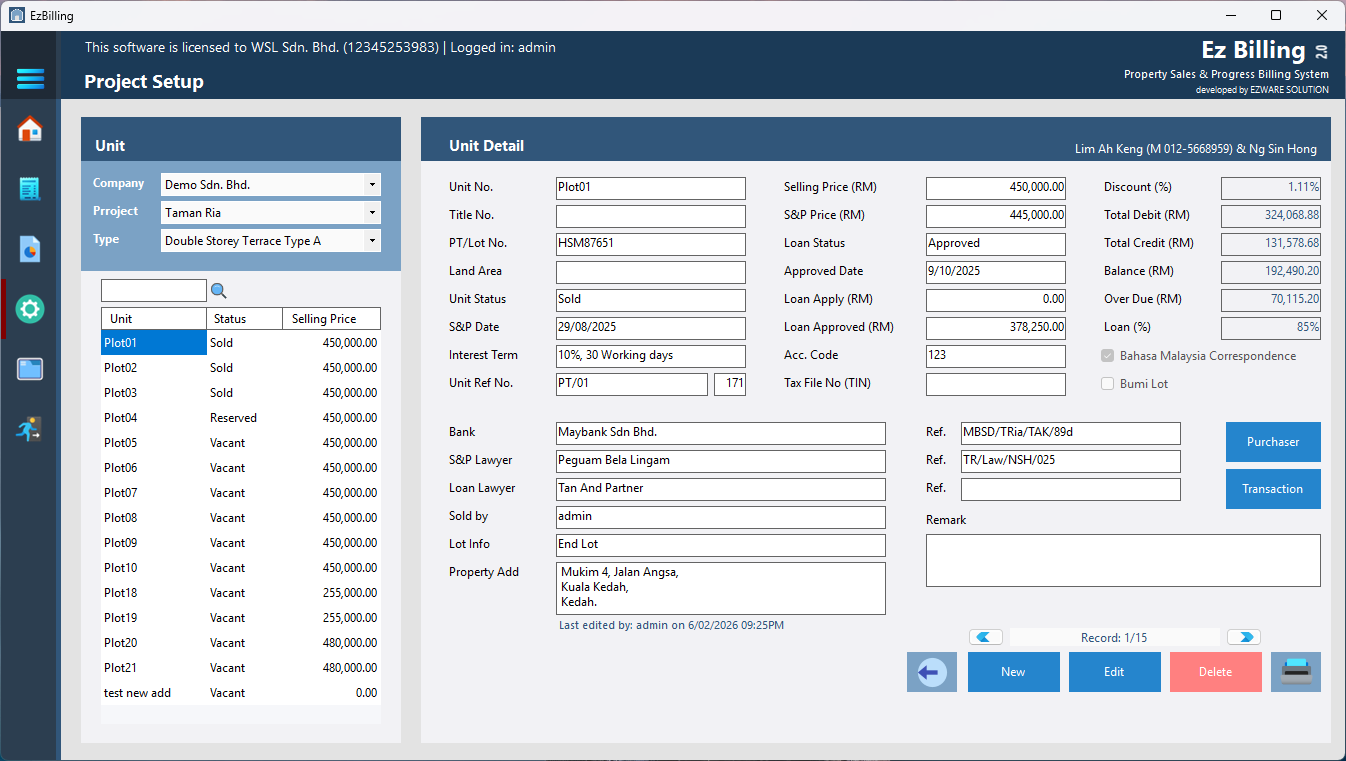
Task: Focus the unit search box
Action: (154, 291)
